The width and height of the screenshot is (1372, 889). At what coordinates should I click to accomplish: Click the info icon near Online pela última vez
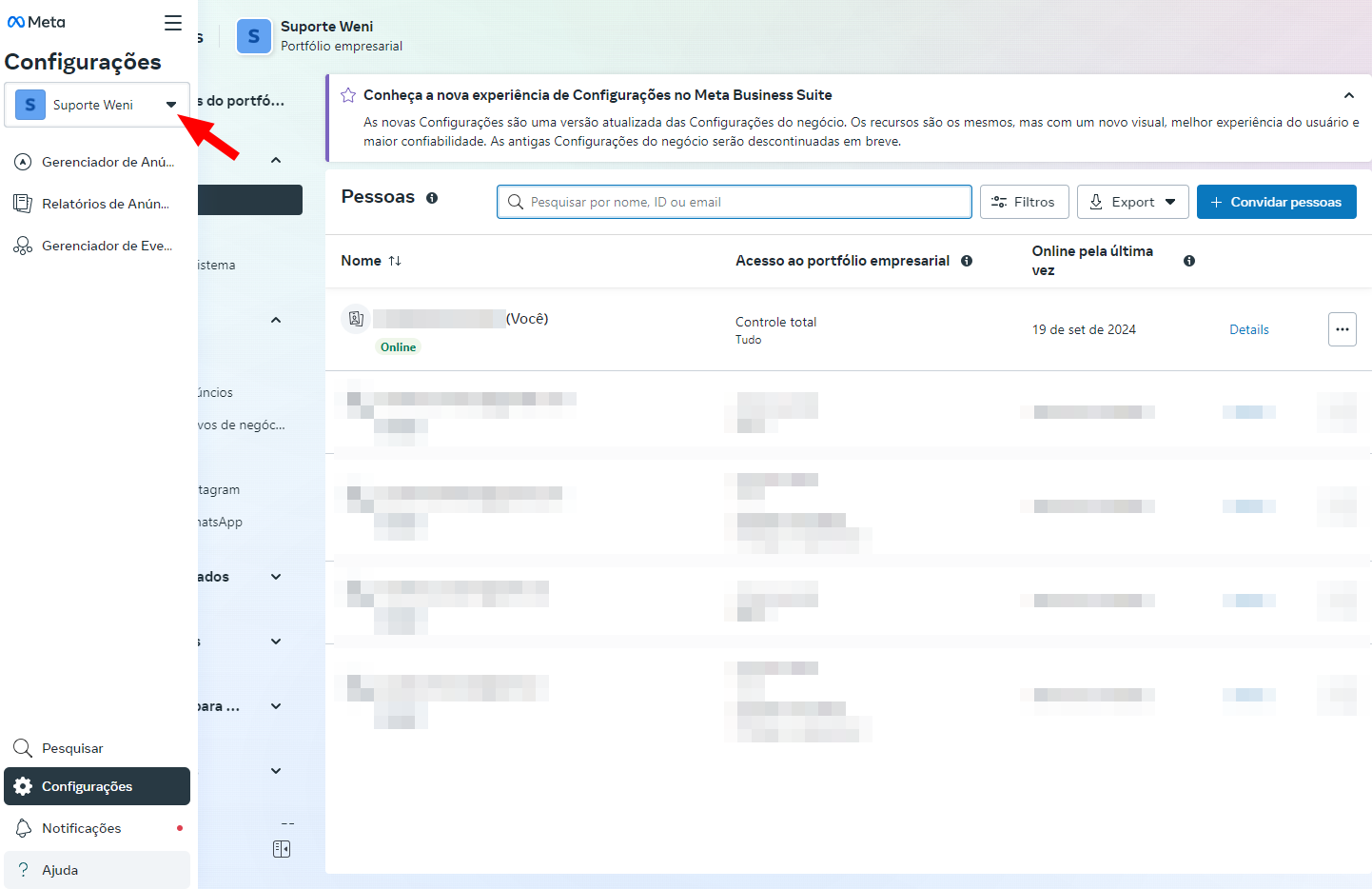(x=1189, y=260)
